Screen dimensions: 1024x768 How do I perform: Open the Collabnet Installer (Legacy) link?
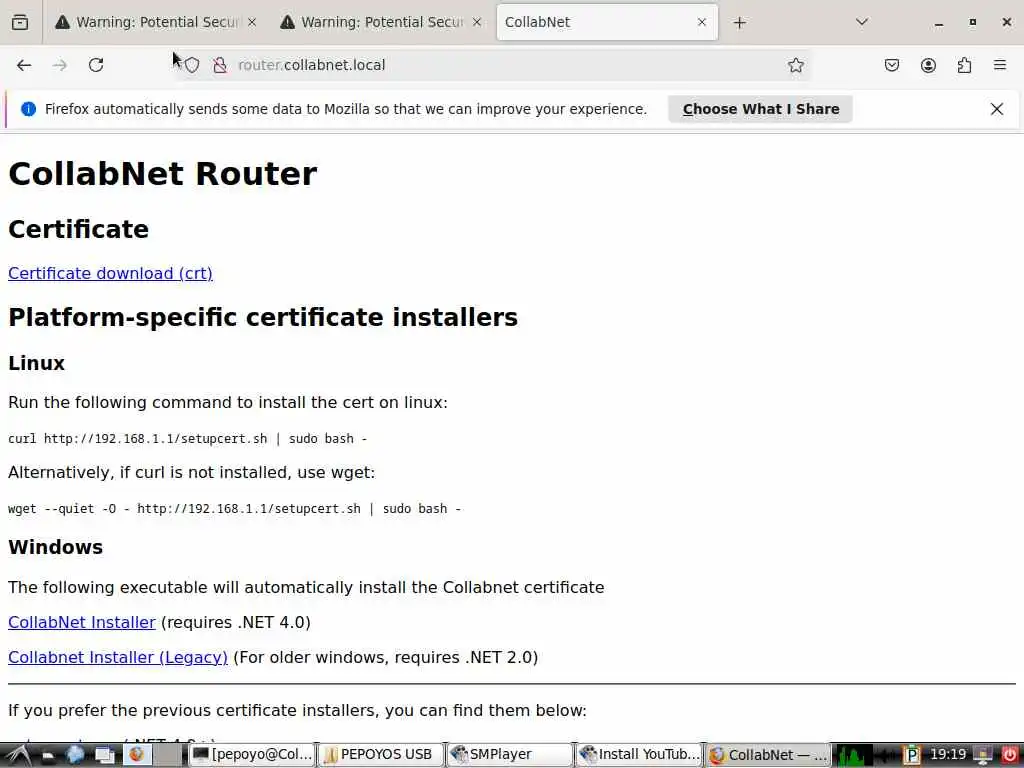[118, 658]
